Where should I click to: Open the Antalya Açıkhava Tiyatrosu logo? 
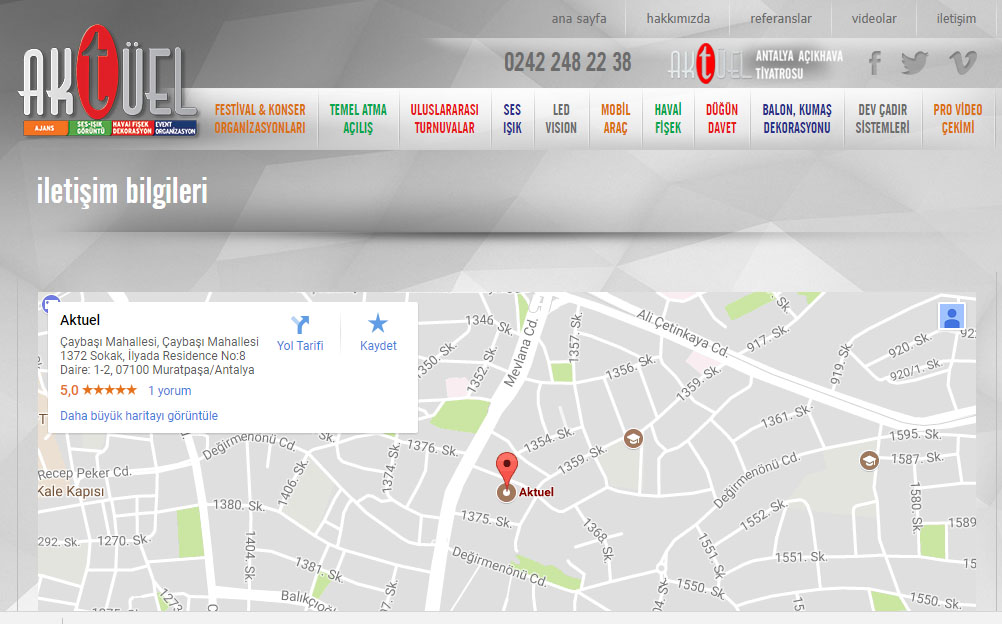755,64
